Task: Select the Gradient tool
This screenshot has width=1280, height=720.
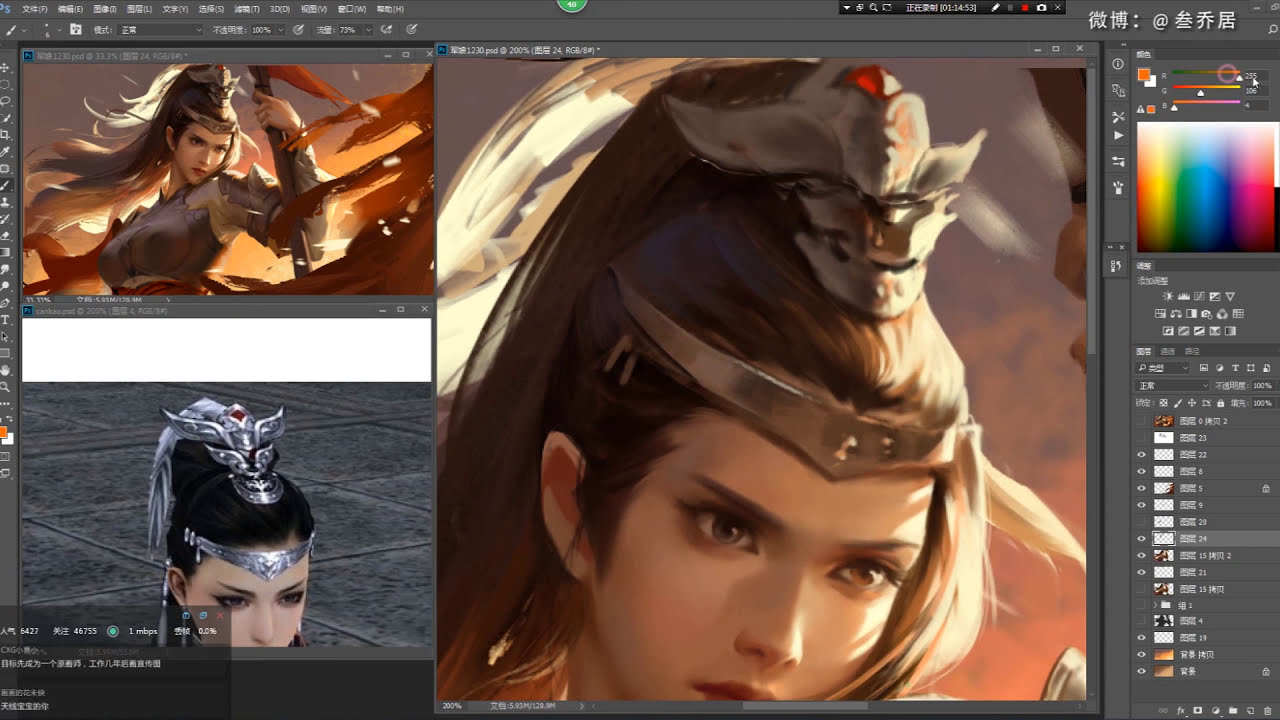Action: pos(5,252)
